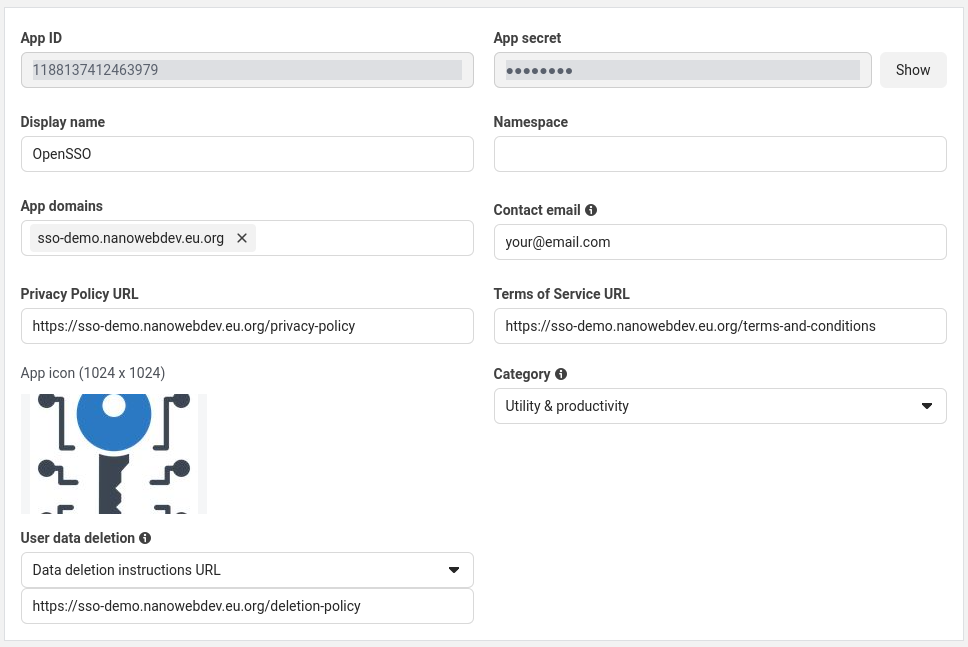This screenshot has width=968, height=647.
Task: Open the Category dropdown showing Utility & productivity
Action: point(719,406)
